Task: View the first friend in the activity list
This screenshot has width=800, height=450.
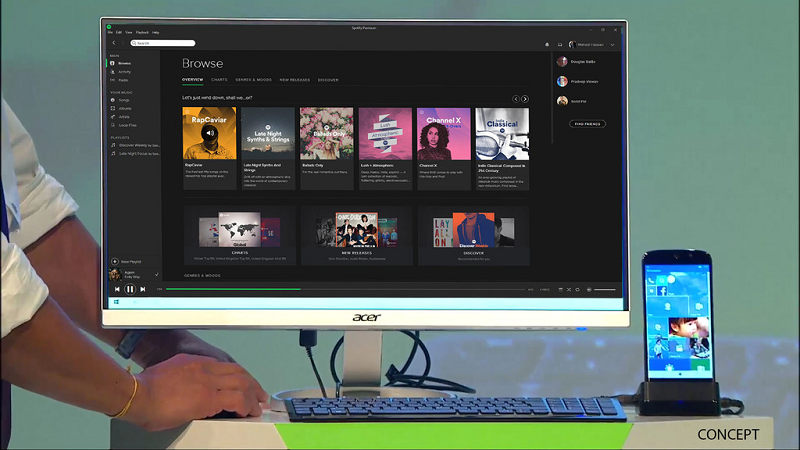Action: pyautogui.click(x=577, y=62)
